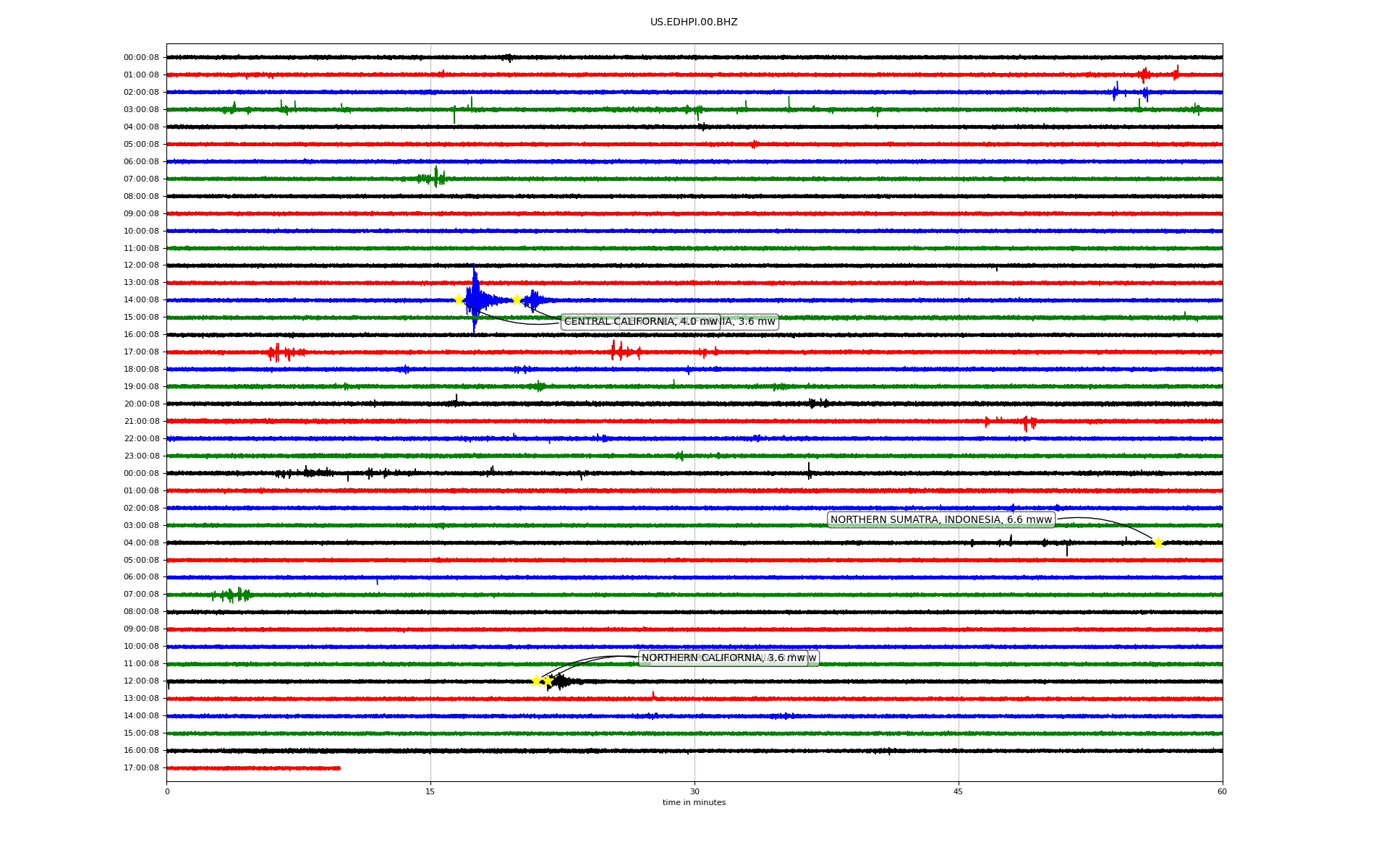Click the first red burst on 17:00:08 trace
This screenshot has width=1389, height=868.
click(x=278, y=352)
